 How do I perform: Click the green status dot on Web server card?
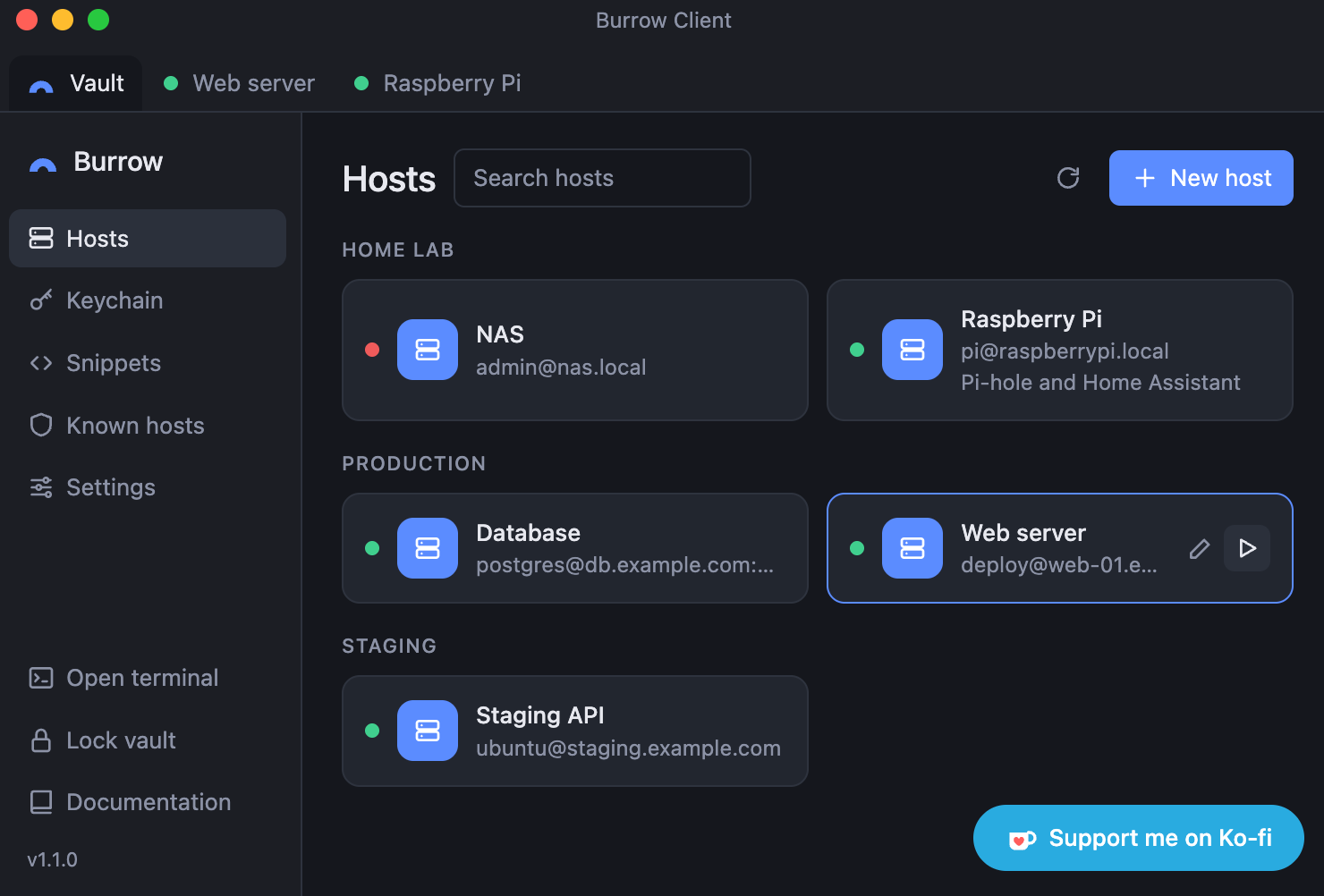857,548
